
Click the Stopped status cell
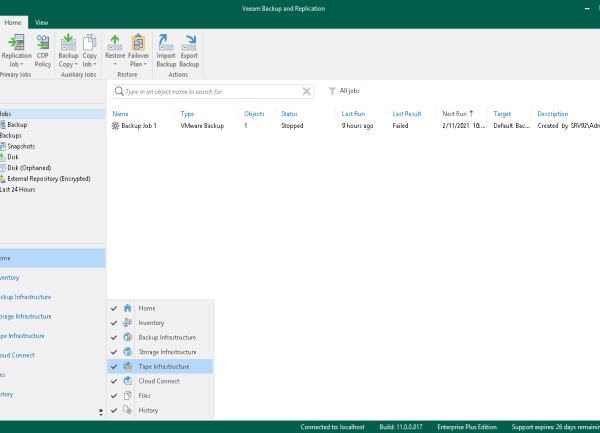click(x=292, y=125)
